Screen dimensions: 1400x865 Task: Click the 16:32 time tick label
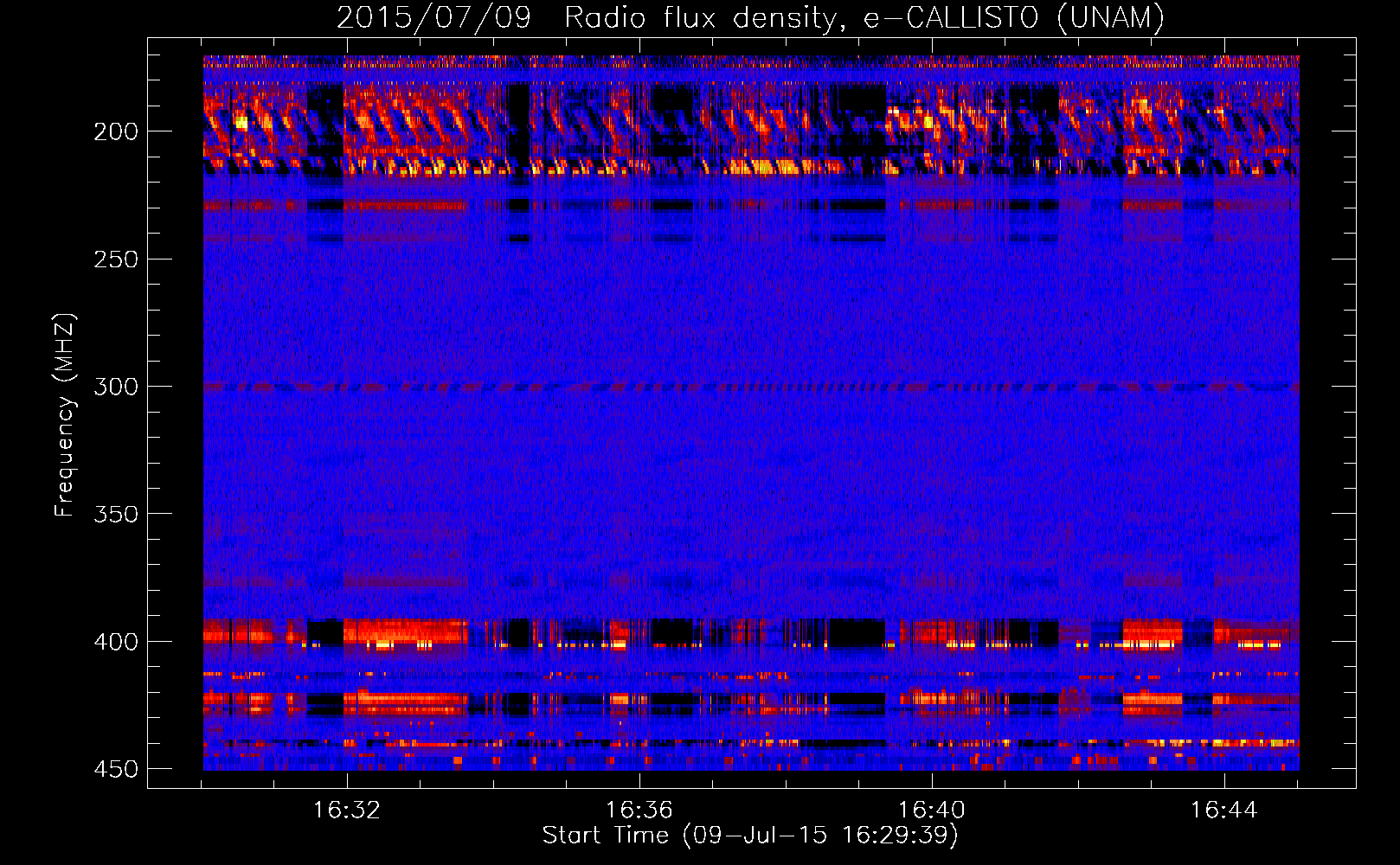pyautogui.click(x=347, y=810)
